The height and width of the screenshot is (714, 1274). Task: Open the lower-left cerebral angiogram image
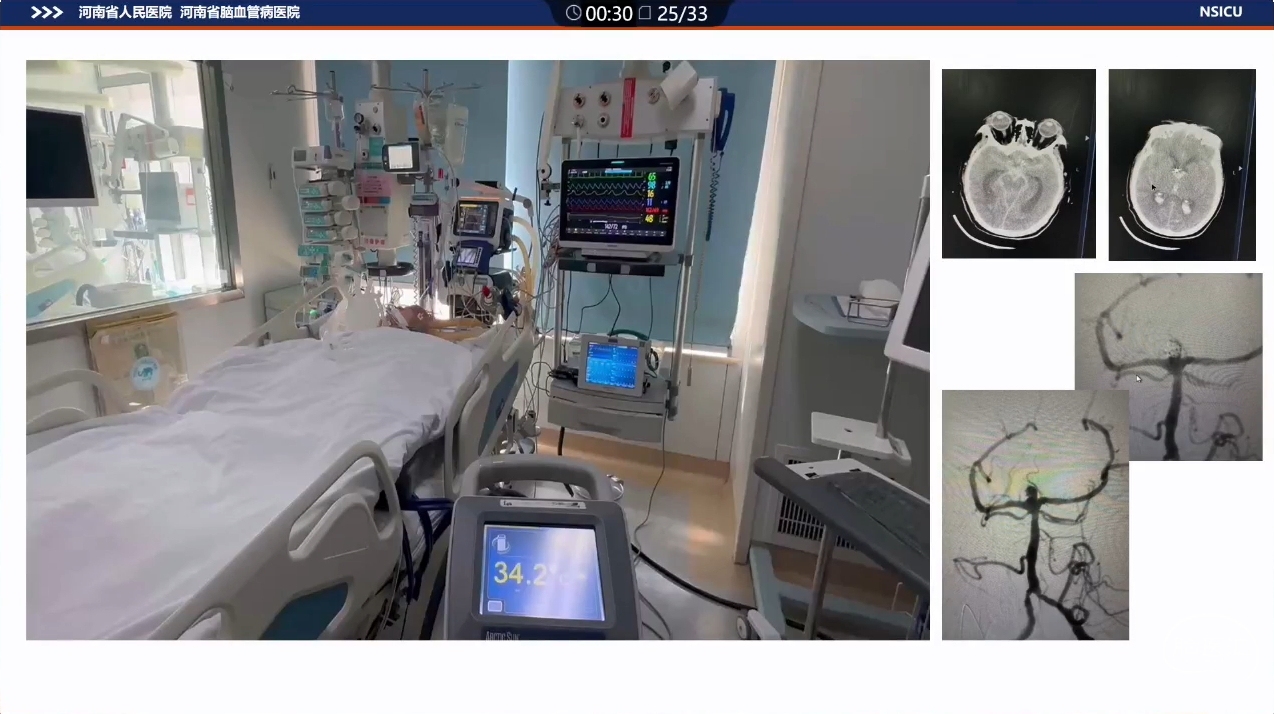[1035, 515]
